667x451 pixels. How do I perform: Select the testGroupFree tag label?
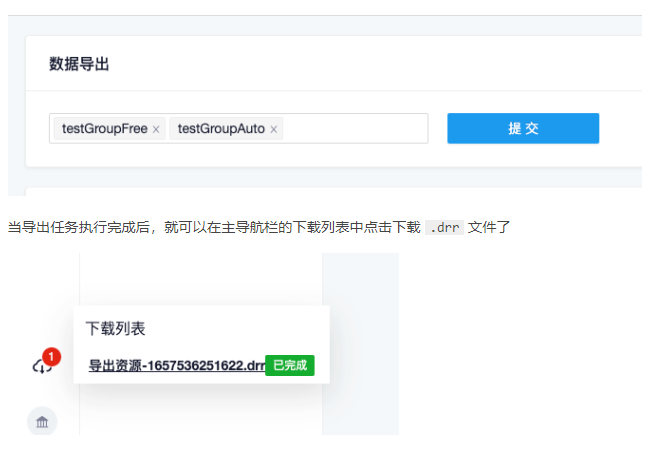click(104, 129)
